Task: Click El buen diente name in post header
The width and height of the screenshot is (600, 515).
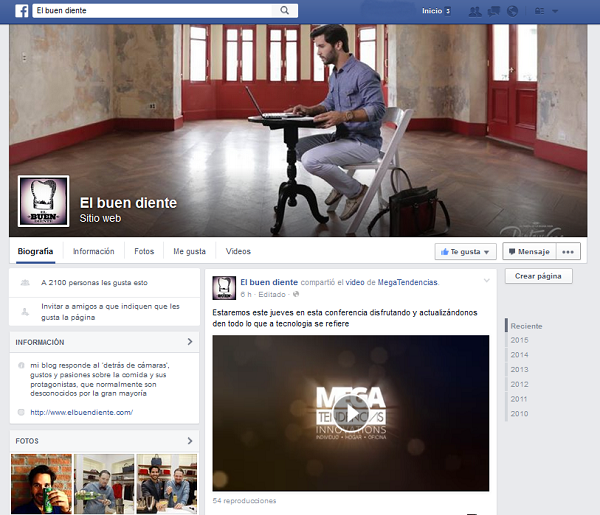Action: coord(269,282)
